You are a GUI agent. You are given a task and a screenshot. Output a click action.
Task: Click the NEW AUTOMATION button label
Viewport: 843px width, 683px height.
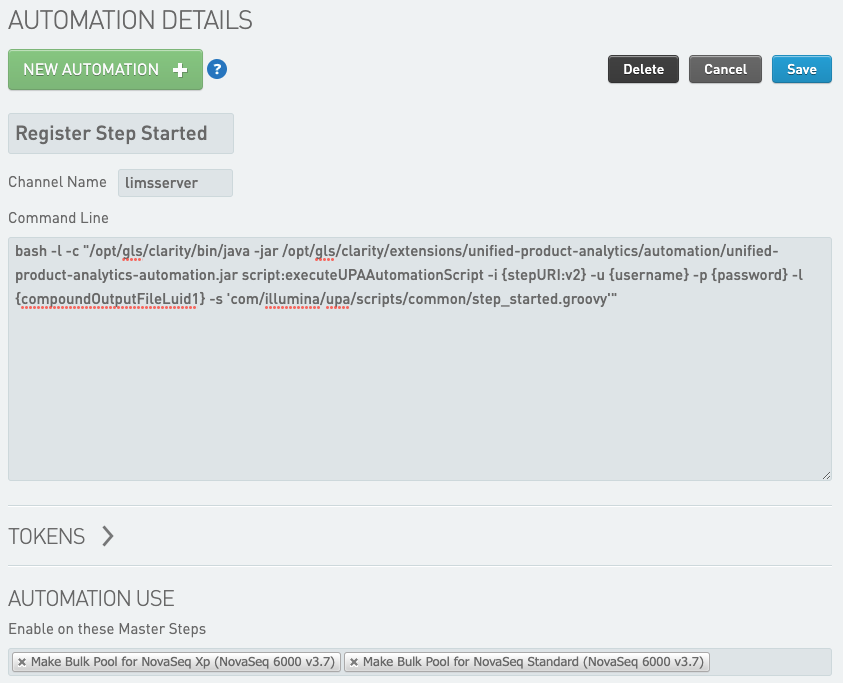tap(91, 70)
